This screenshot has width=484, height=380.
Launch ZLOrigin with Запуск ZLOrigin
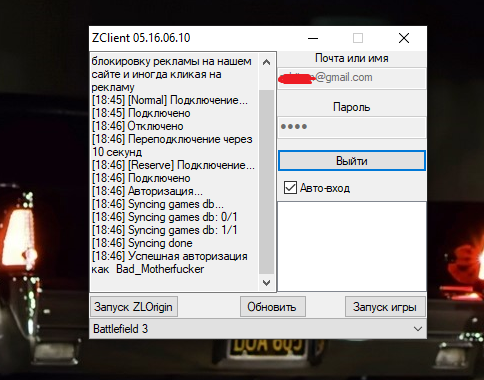coord(134,307)
